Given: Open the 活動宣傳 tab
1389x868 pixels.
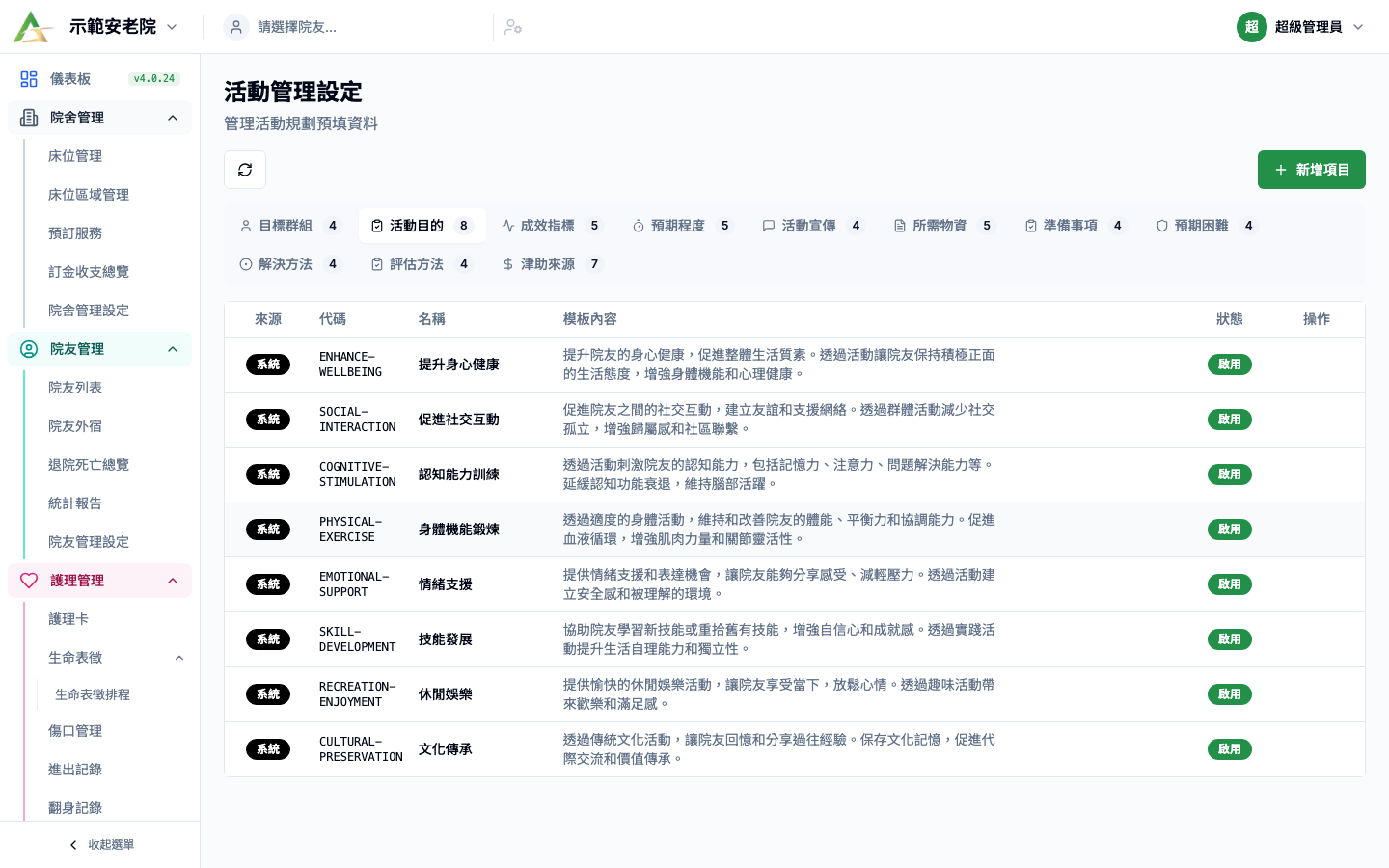Looking at the screenshot, I should (x=814, y=226).
